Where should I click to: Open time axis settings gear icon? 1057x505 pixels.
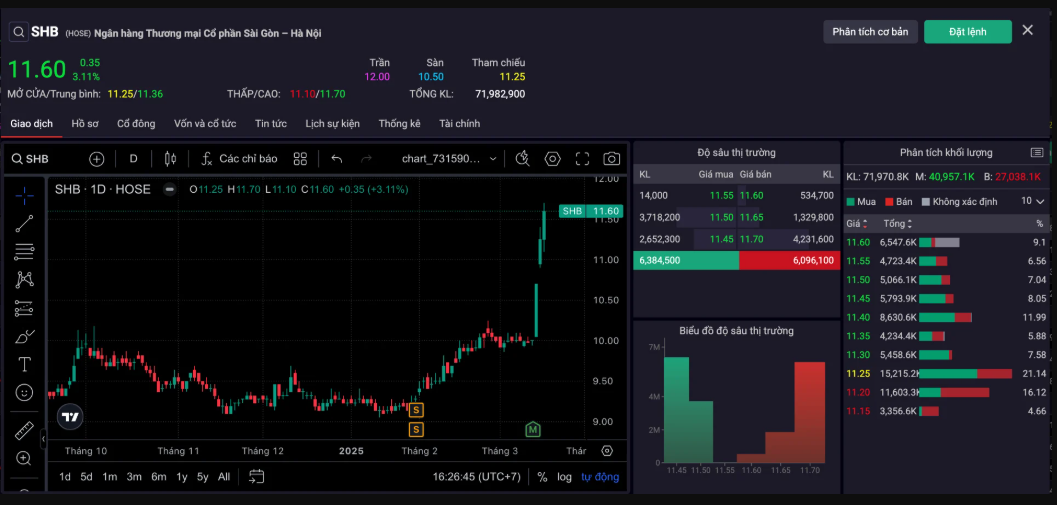pyautogui.click(x=607, y=451)
